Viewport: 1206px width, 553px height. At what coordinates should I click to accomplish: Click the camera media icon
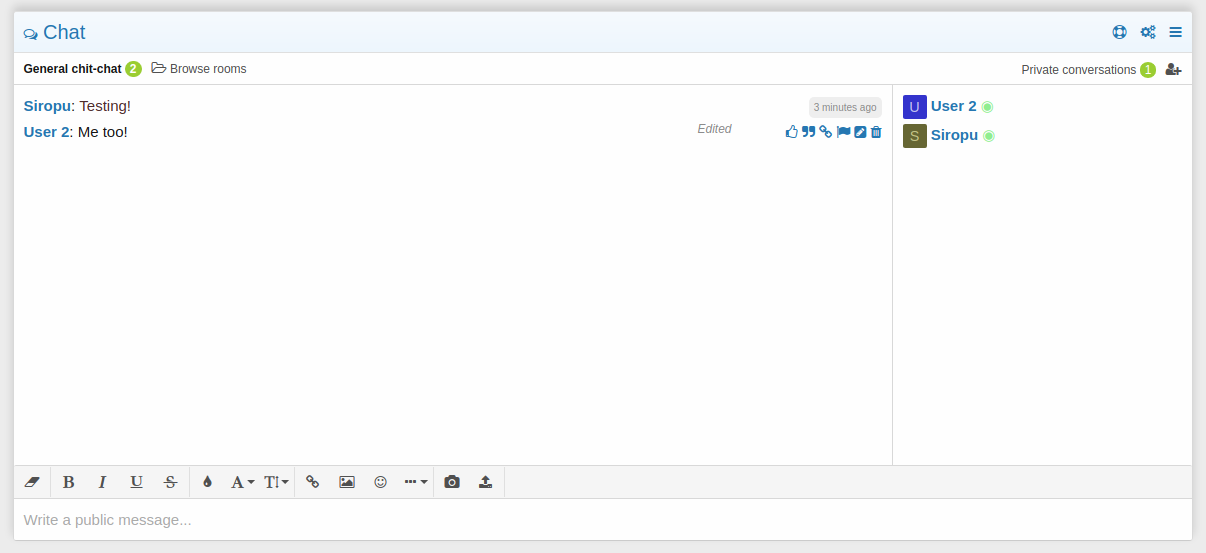452,482
